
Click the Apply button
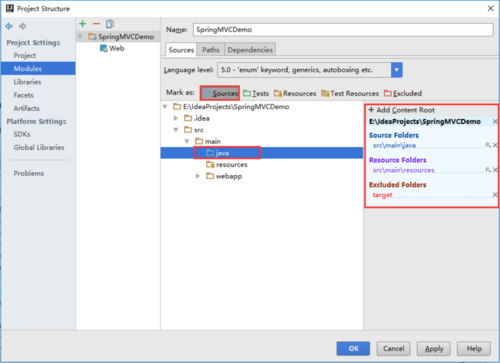[x=434, y=349]
